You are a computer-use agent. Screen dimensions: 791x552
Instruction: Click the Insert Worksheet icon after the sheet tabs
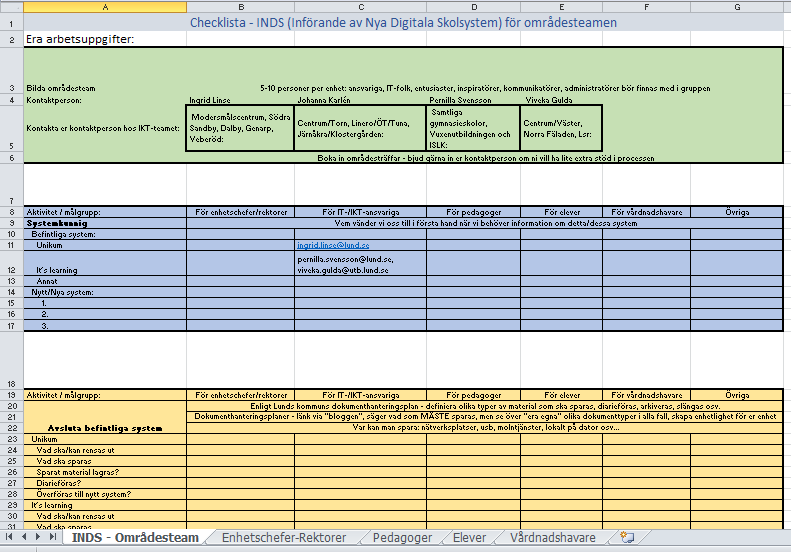[627, 537]
